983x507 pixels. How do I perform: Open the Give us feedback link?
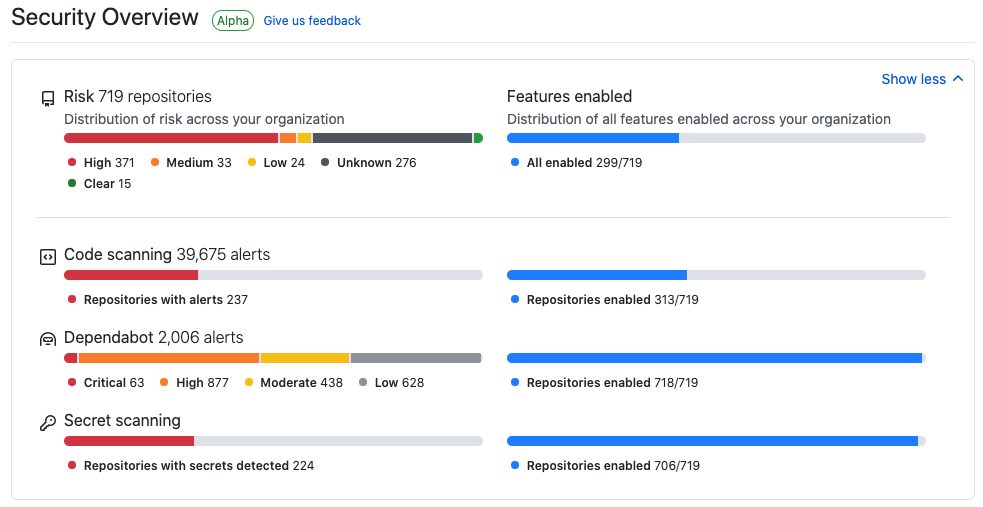[x=312, y=21]
